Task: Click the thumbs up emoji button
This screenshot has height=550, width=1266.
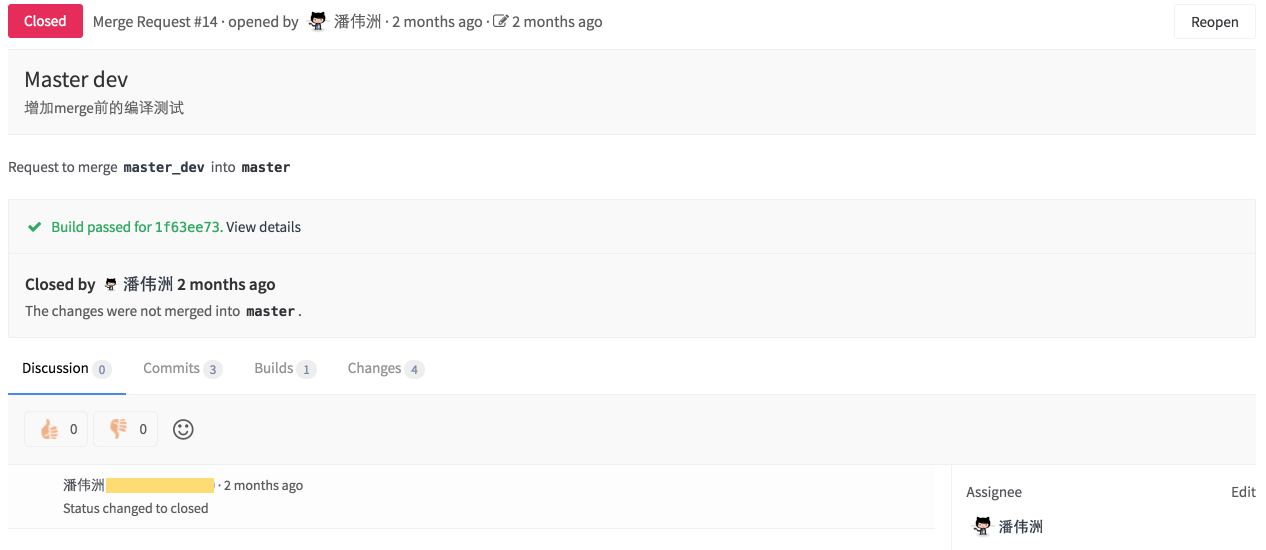Action: coord(56,429)
